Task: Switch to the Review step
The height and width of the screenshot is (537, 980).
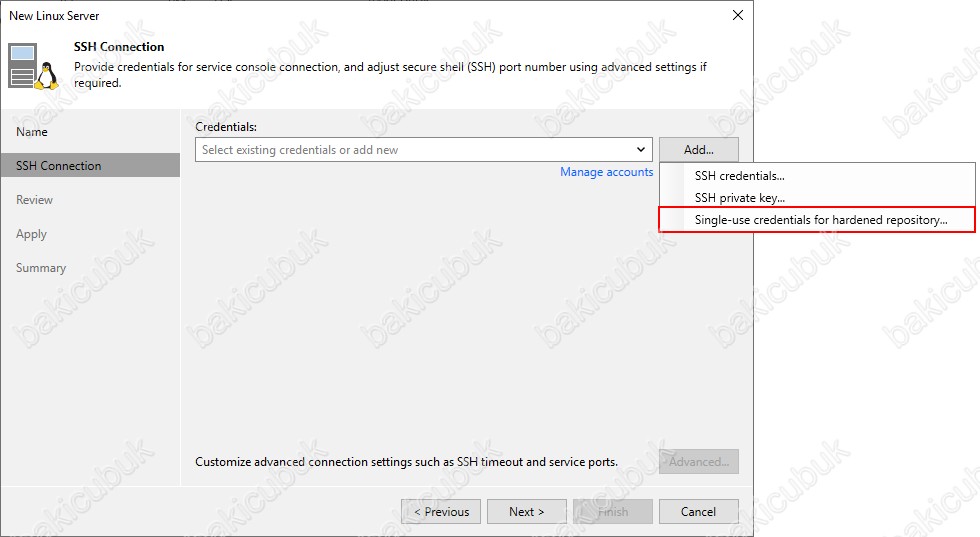Action: coord(35,200)
